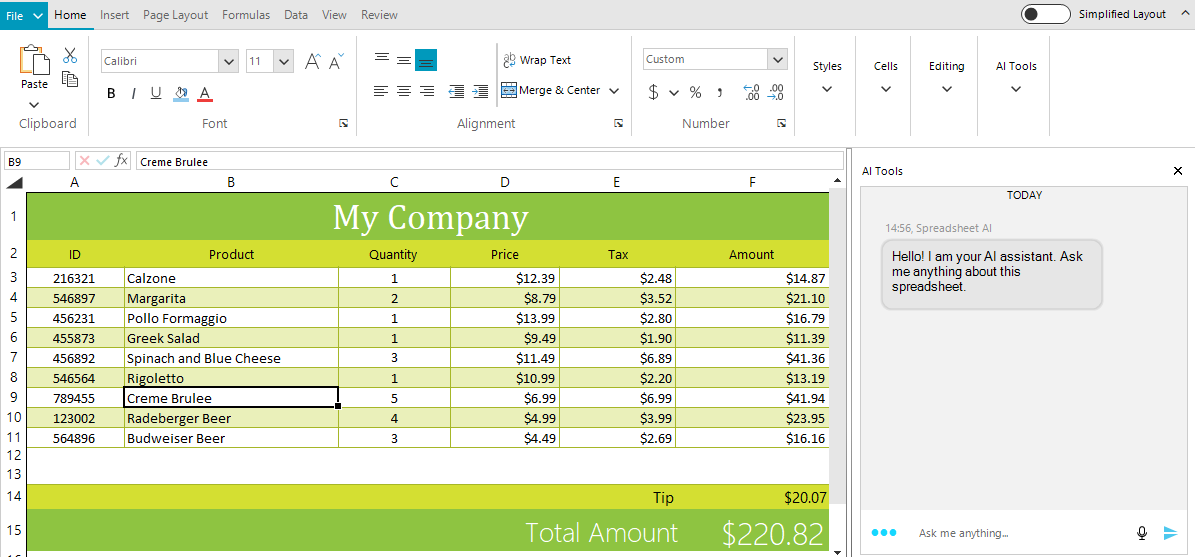
Task: Open Number dialog launcher
Action: point(781,123)
